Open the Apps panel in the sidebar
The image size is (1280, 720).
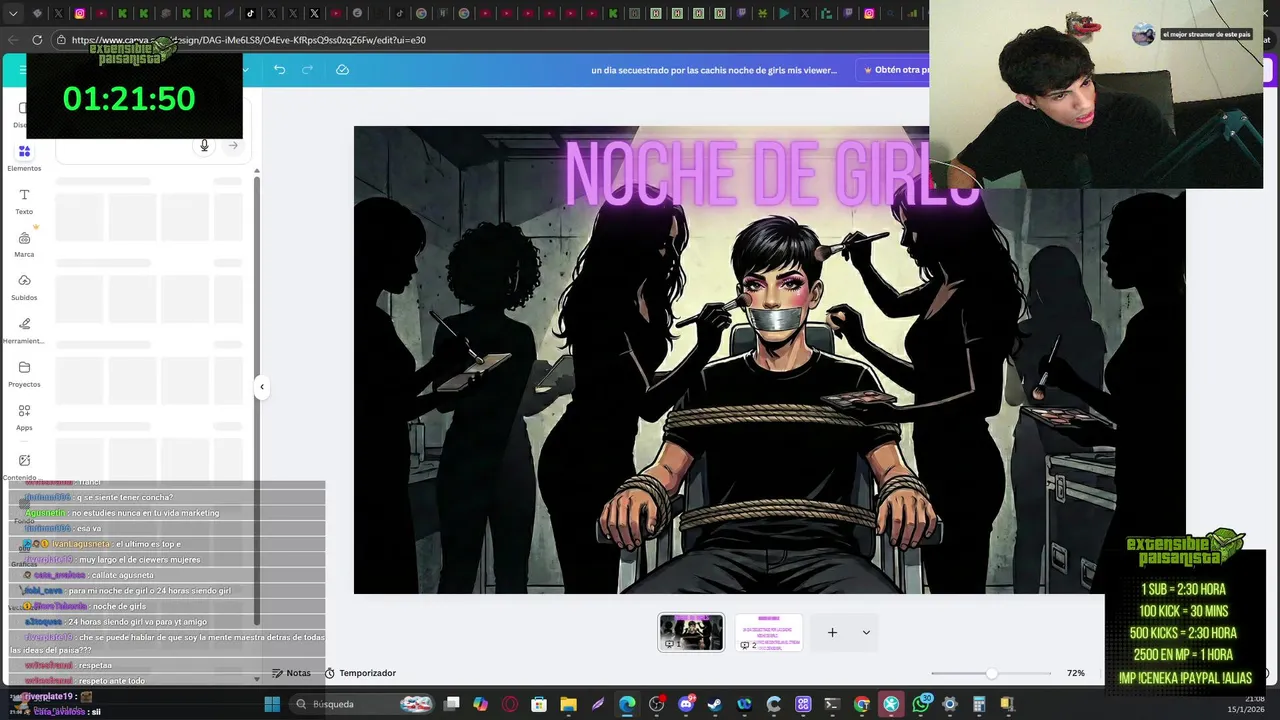click(24, 417)
